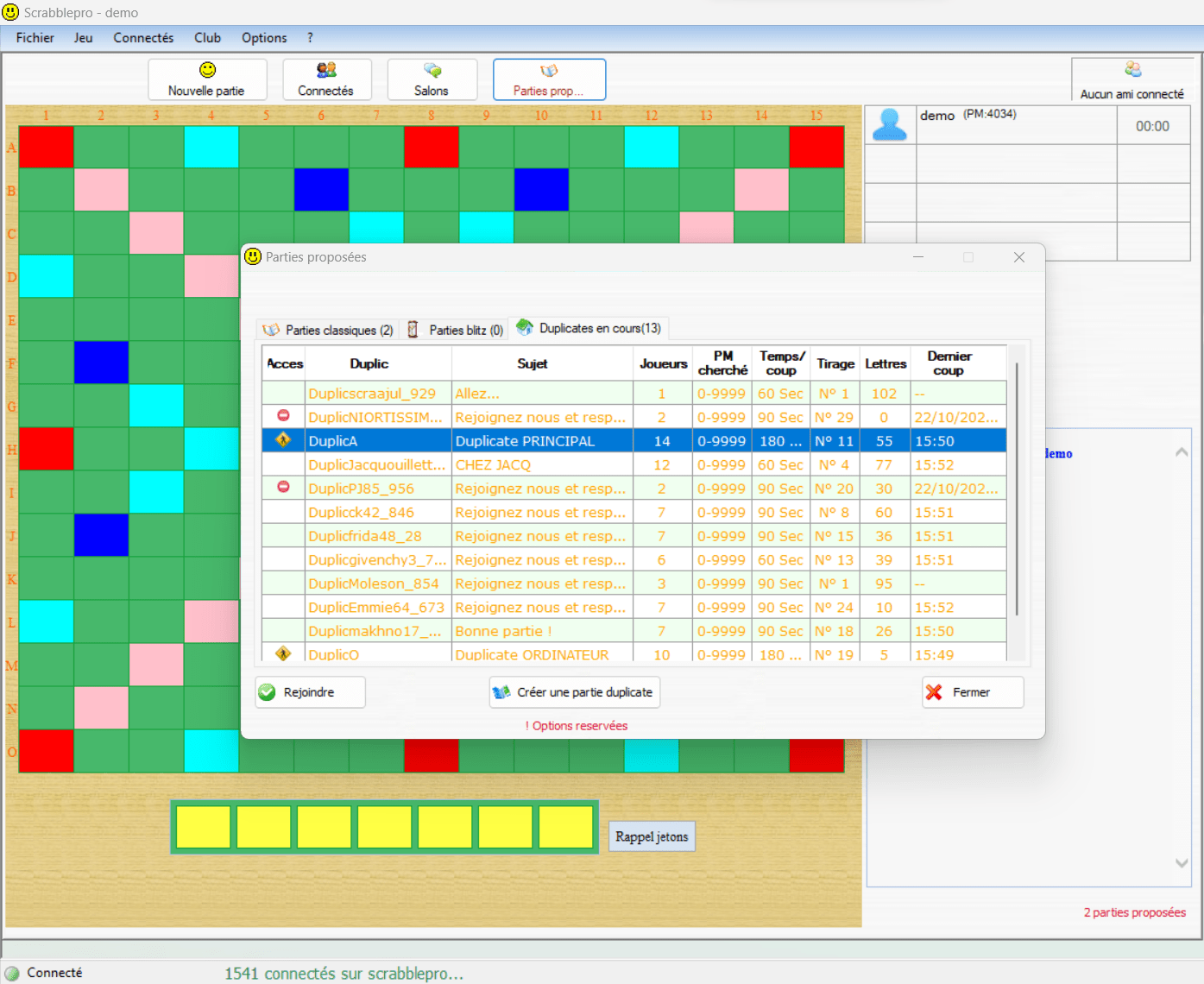Click the Fermer button
The height and width of the screenshot is (984, 1204).
pyautogui.click(x=973, y=692)
